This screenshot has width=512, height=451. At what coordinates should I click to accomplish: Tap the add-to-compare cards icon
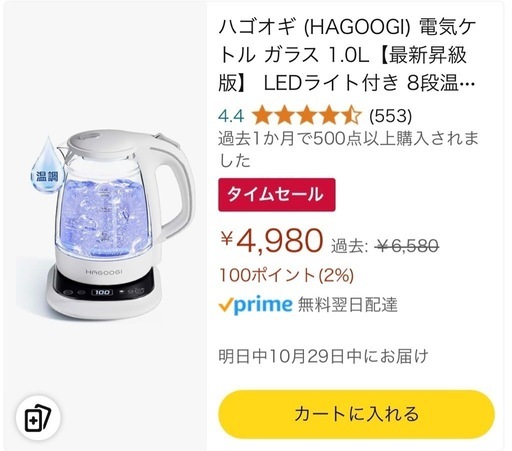38,418
